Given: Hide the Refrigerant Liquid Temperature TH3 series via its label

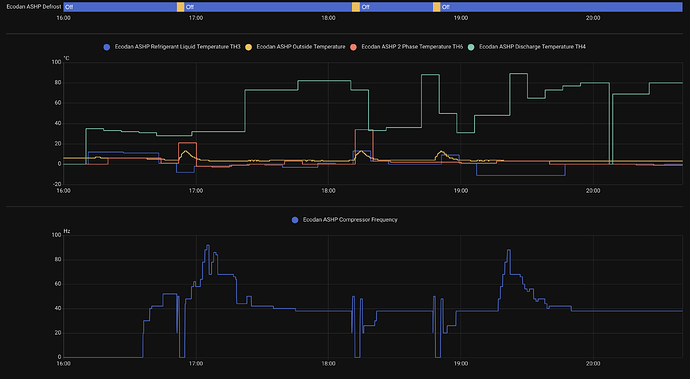Looking at the screenshot, I should tap(177, 47).
